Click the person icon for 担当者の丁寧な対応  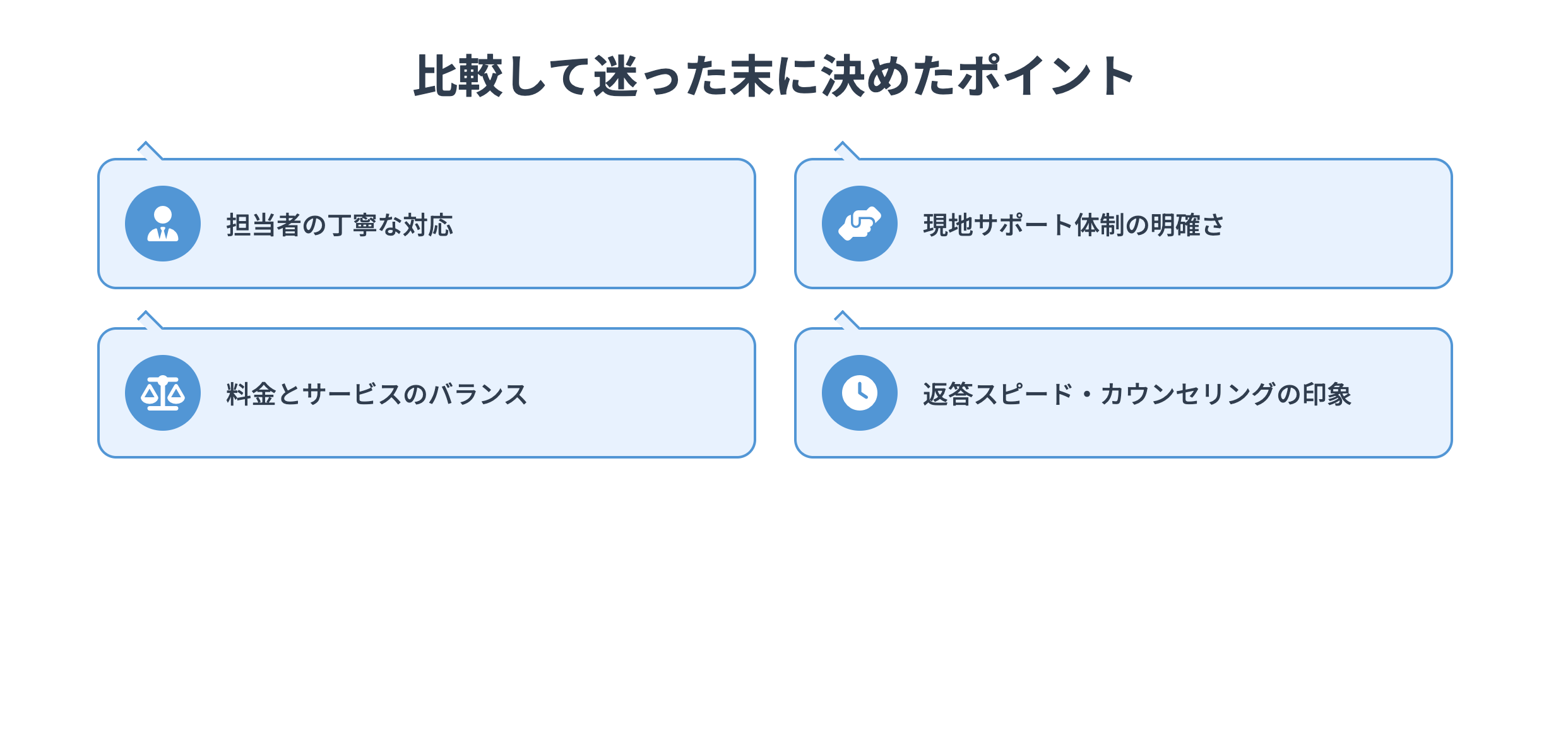(163, 224)
